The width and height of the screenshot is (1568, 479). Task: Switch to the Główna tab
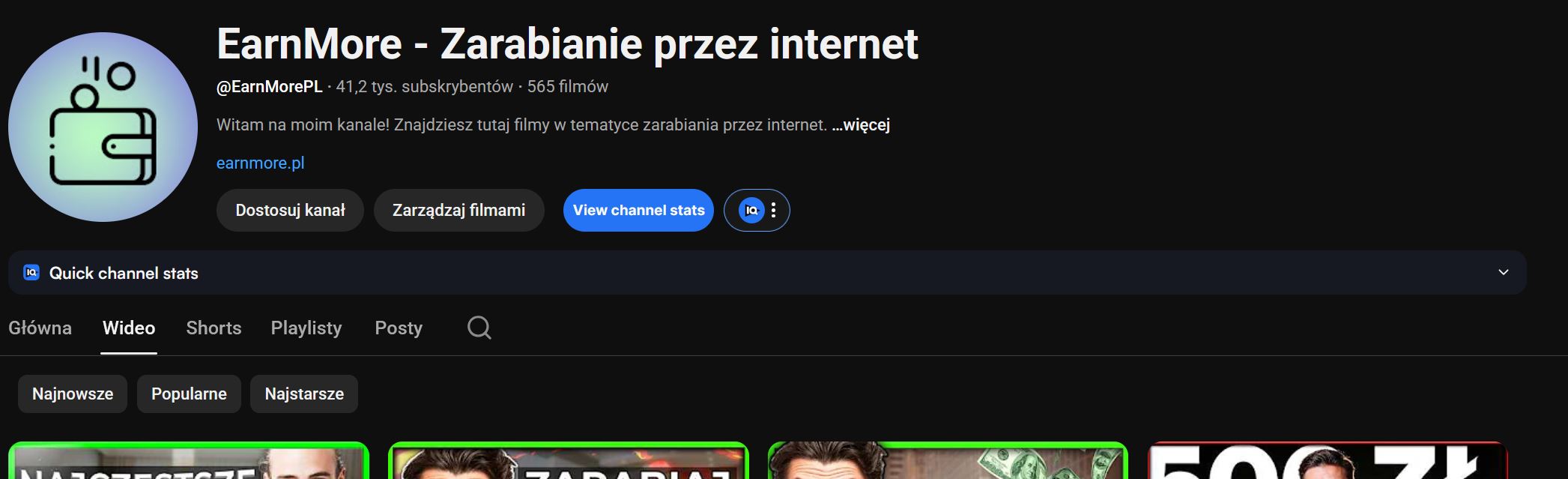click(x=40, y=328)
